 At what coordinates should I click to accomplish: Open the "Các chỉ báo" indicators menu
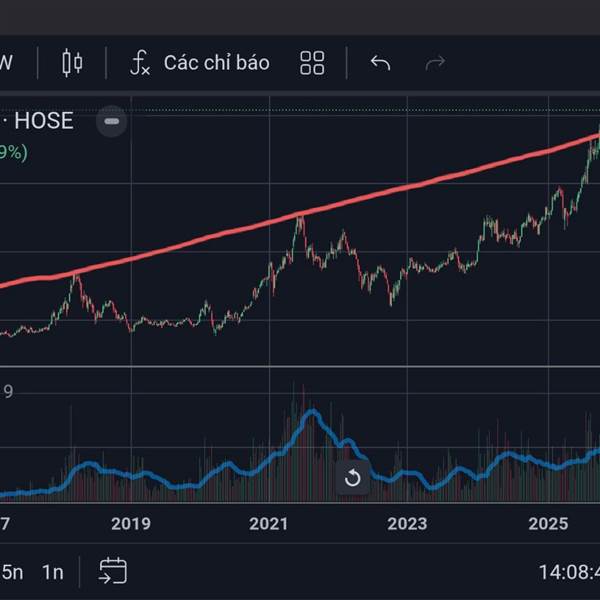coord(216,63)
